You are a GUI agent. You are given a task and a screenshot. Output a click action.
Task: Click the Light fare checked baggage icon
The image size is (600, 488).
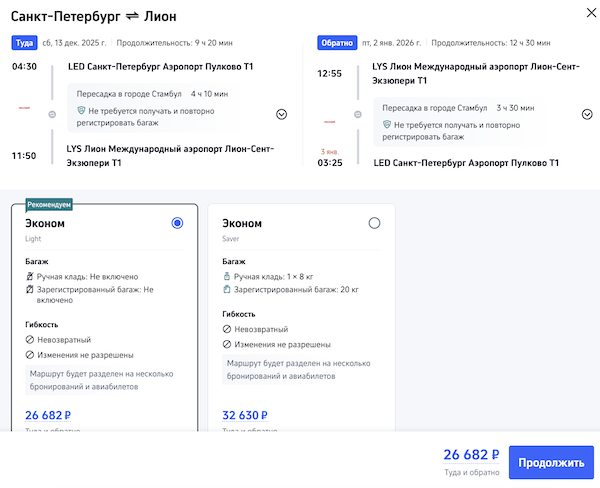(x=30, y=289)
